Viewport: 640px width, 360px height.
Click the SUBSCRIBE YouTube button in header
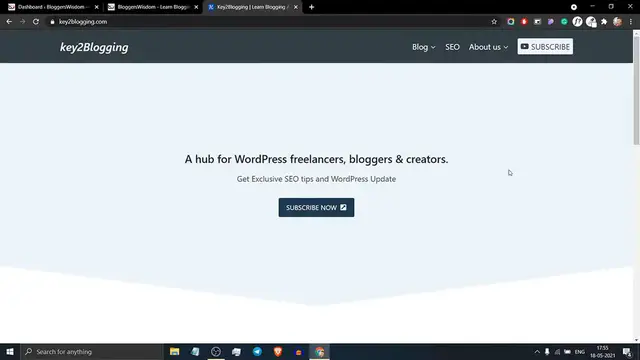click(545, 47)
